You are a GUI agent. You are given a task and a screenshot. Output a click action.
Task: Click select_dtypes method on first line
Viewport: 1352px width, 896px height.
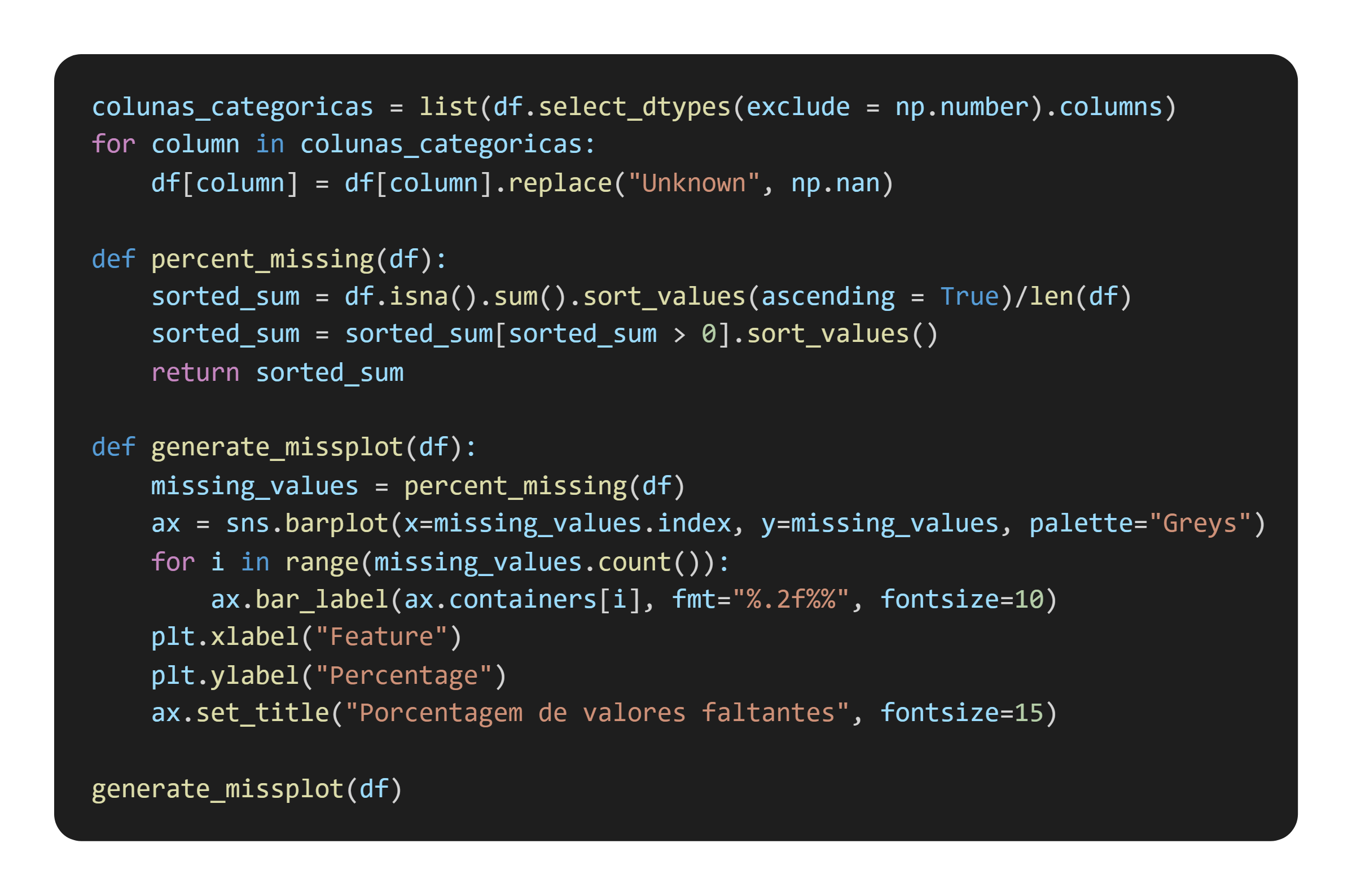pos(634,107)
